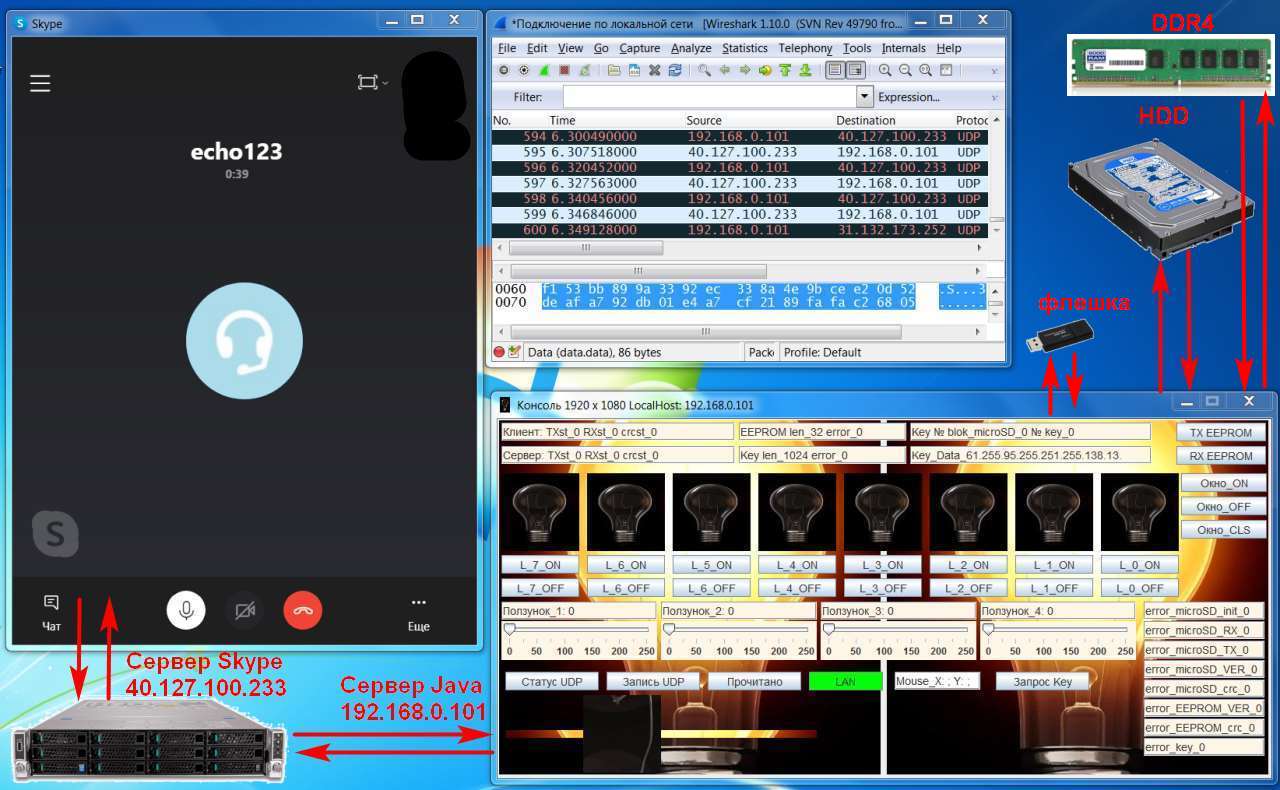Click the TX EEPROM button
This screenshot has width=1280, height=790.
pyautogui.click(x=1221, y=432)
